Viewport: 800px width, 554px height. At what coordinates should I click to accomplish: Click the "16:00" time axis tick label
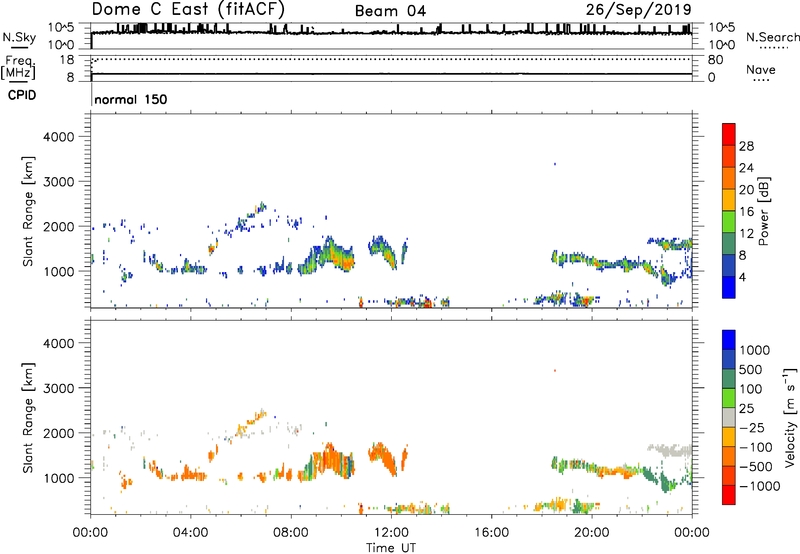(x=491, y=533)
